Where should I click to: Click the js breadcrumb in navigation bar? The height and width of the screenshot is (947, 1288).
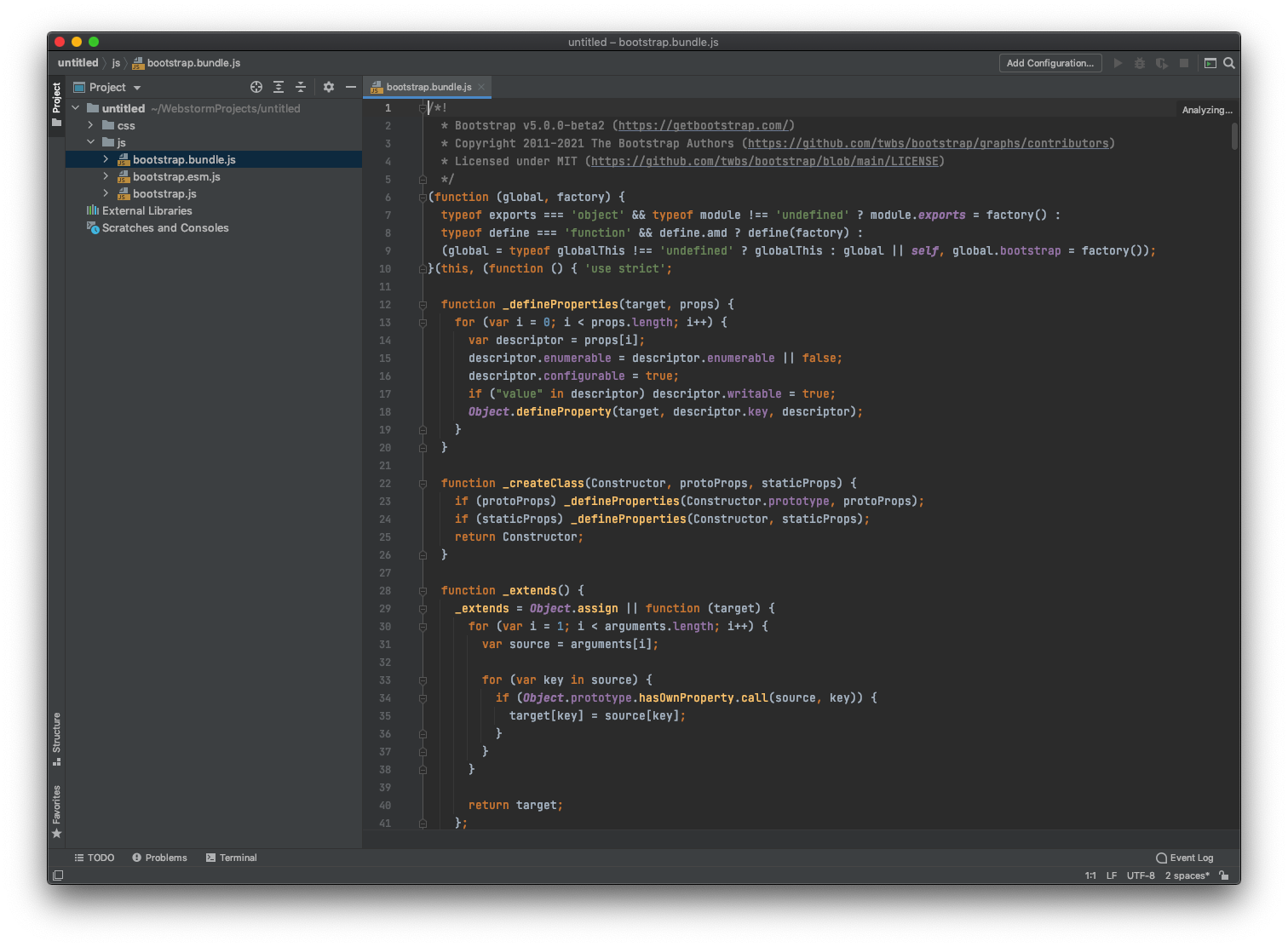point(116,63)
